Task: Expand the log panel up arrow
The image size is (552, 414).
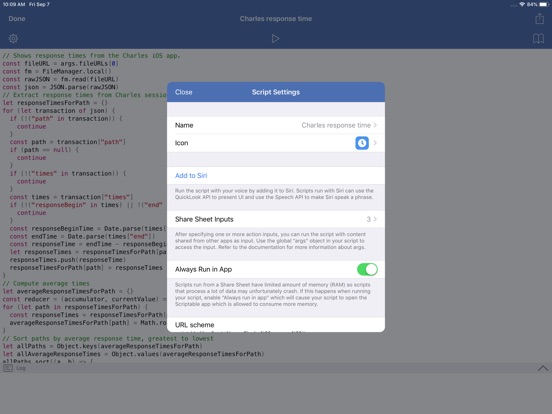Action: click(x=543, y=368)
